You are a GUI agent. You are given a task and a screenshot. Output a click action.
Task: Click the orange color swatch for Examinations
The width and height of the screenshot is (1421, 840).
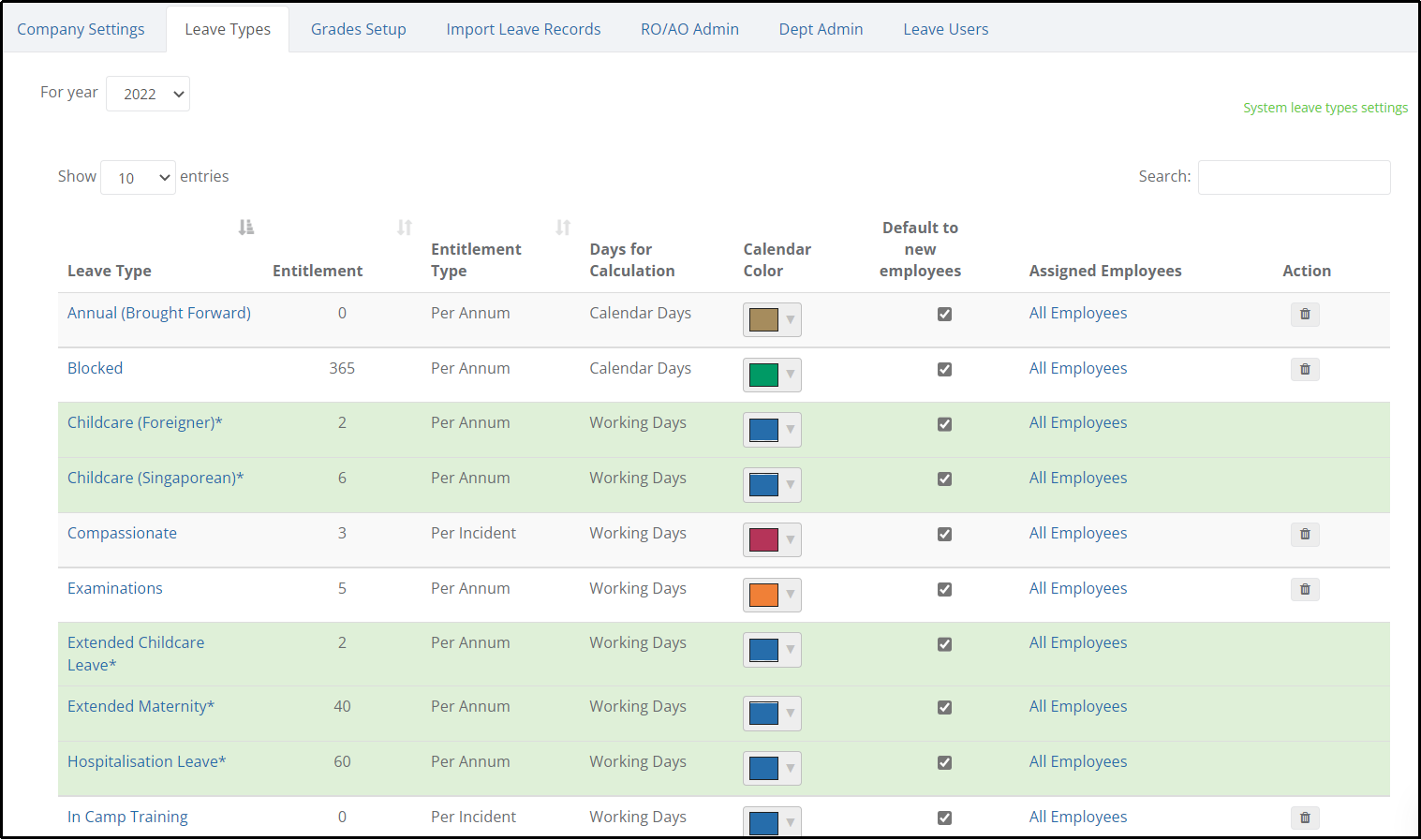tap(763, 596)
